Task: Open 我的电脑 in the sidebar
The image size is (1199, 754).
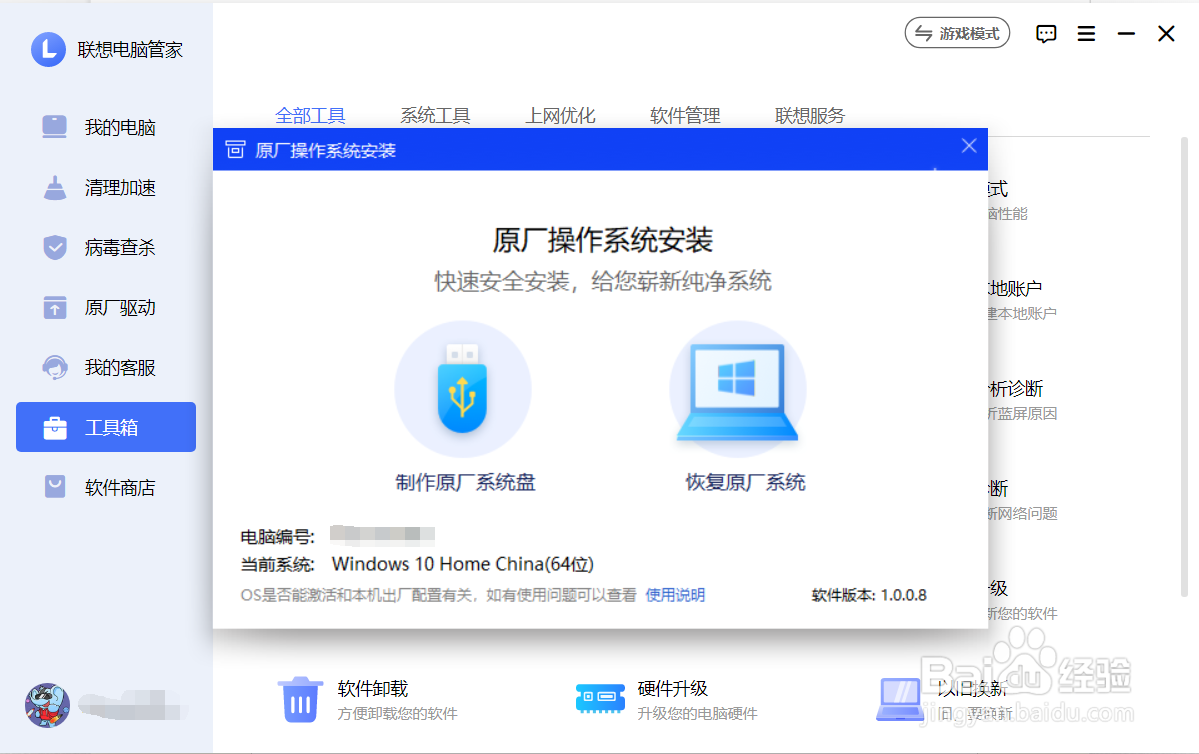Action: [x=106, y=127]
